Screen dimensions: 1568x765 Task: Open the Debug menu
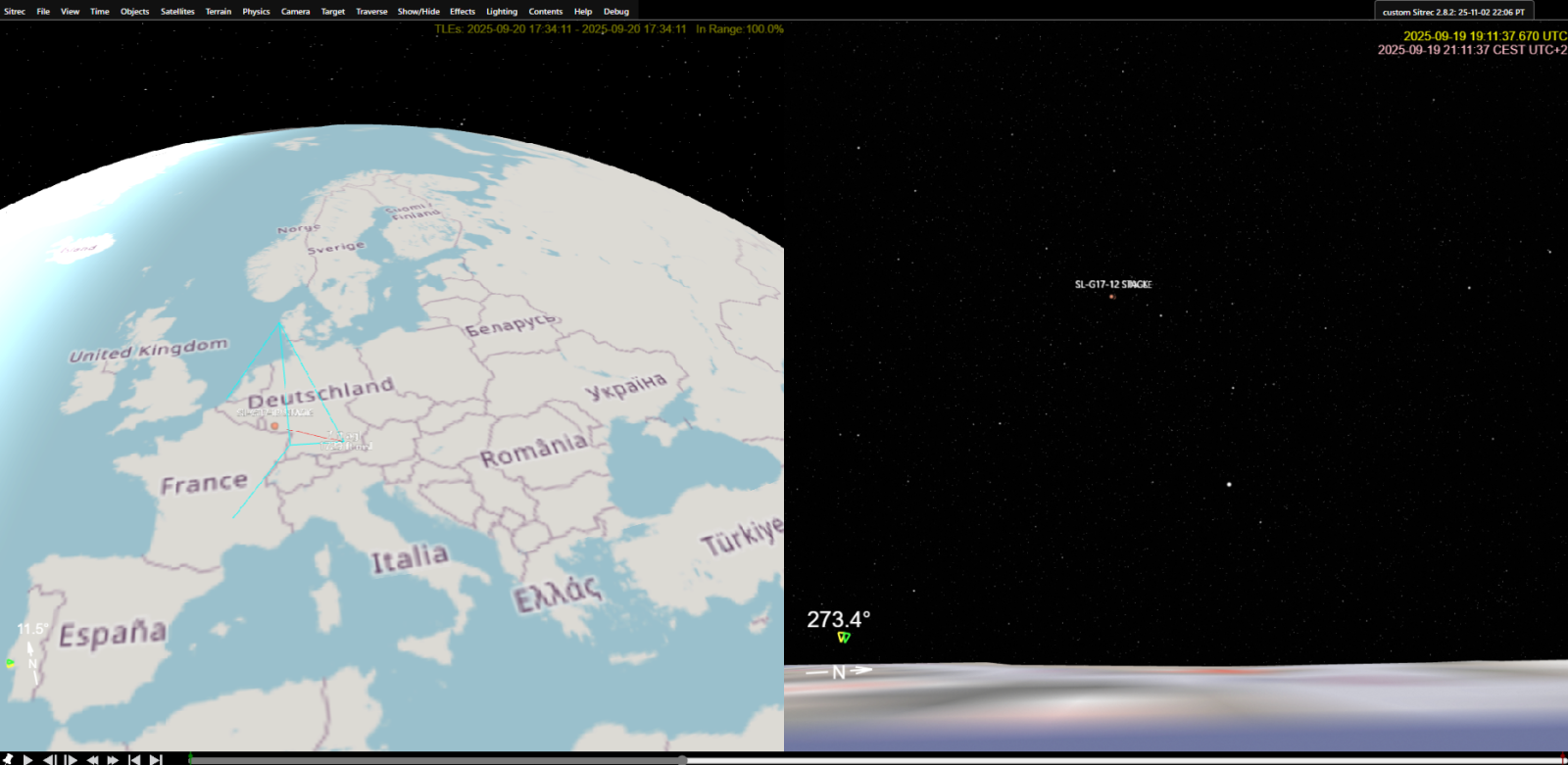616,12
